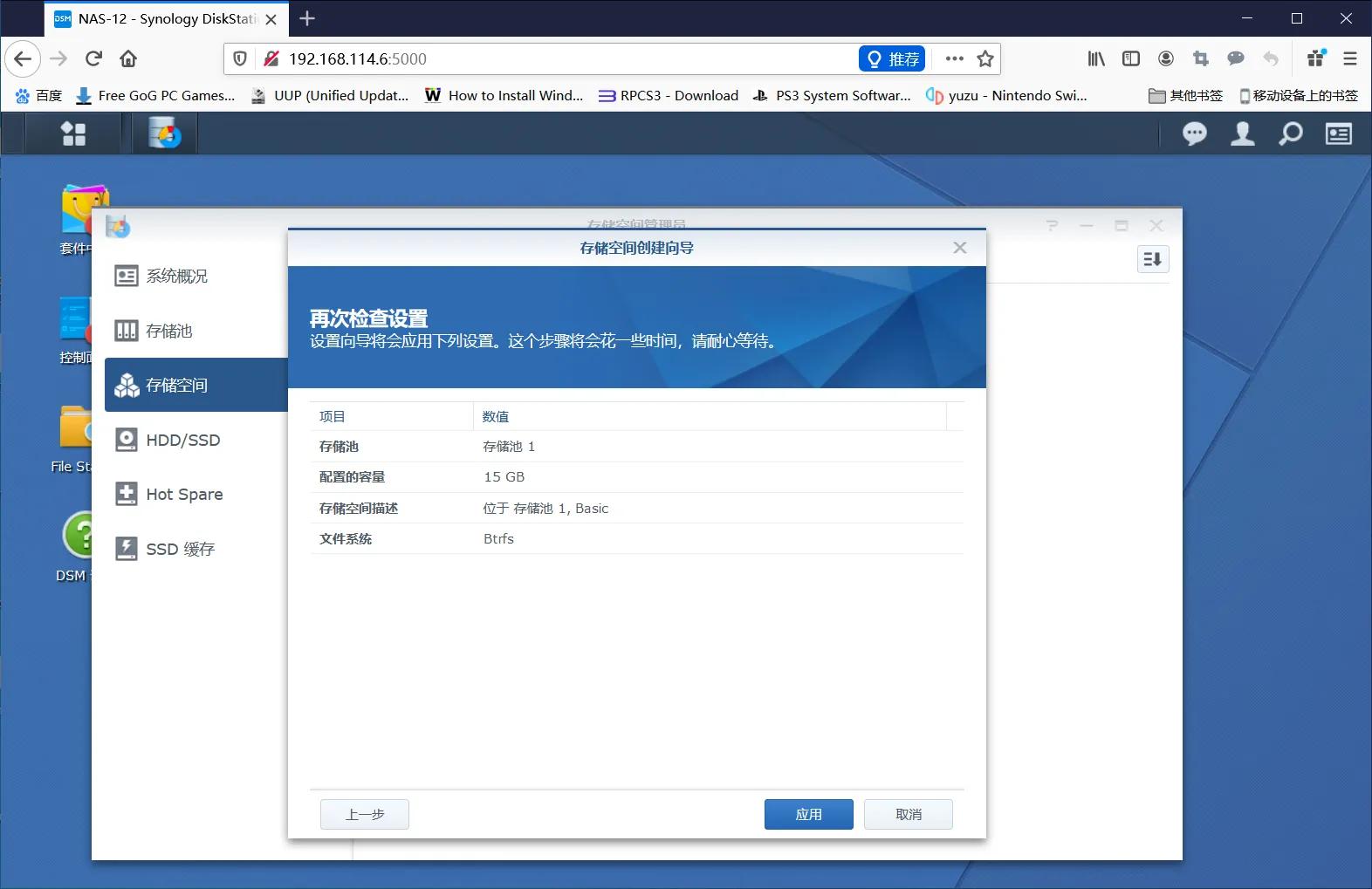Select the 位于 存储池 1, Basic value
The width and height of the screenshot is (1372, 889).
(545, 508)
